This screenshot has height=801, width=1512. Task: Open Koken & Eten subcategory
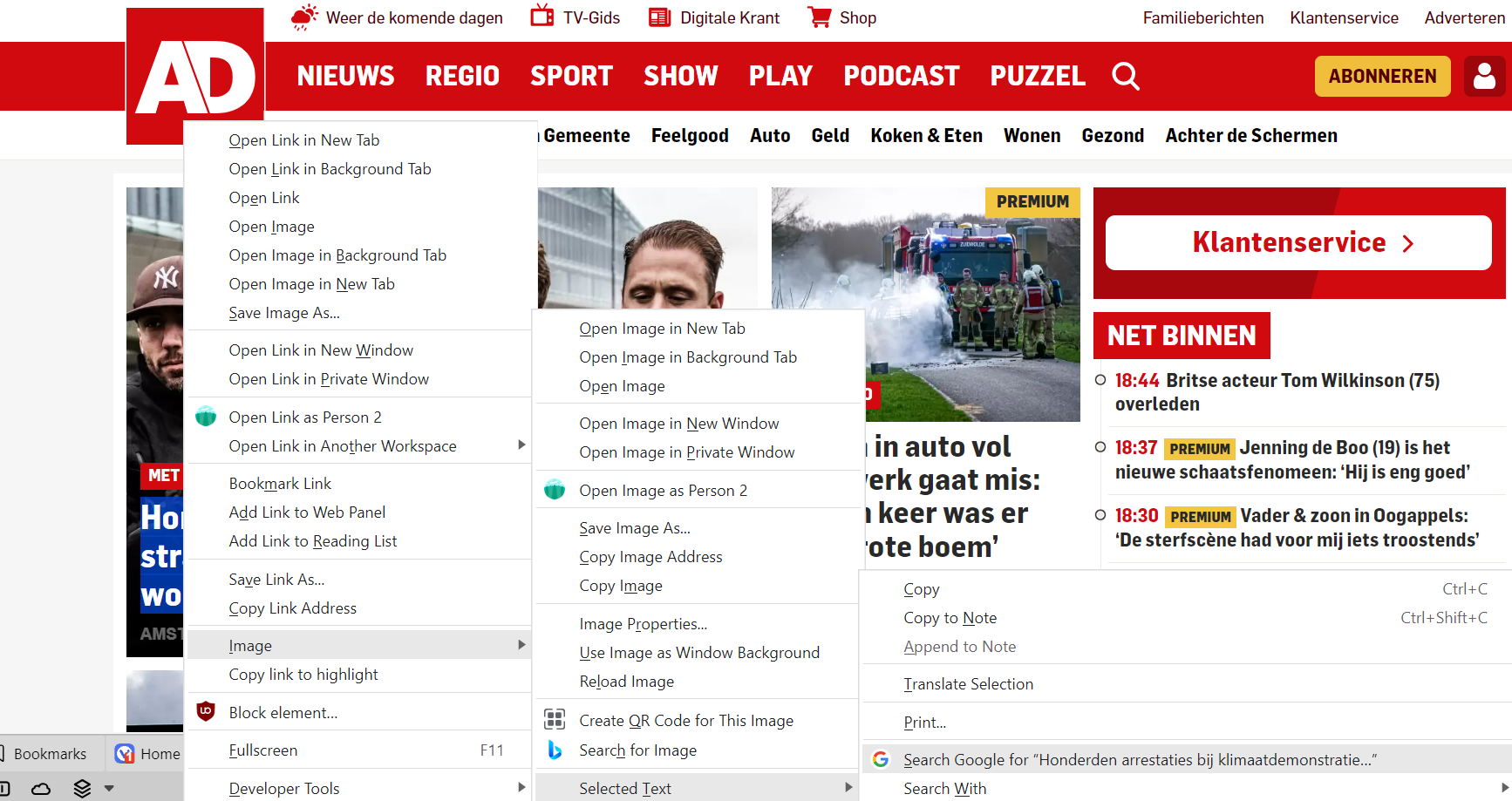coord(926,135)
